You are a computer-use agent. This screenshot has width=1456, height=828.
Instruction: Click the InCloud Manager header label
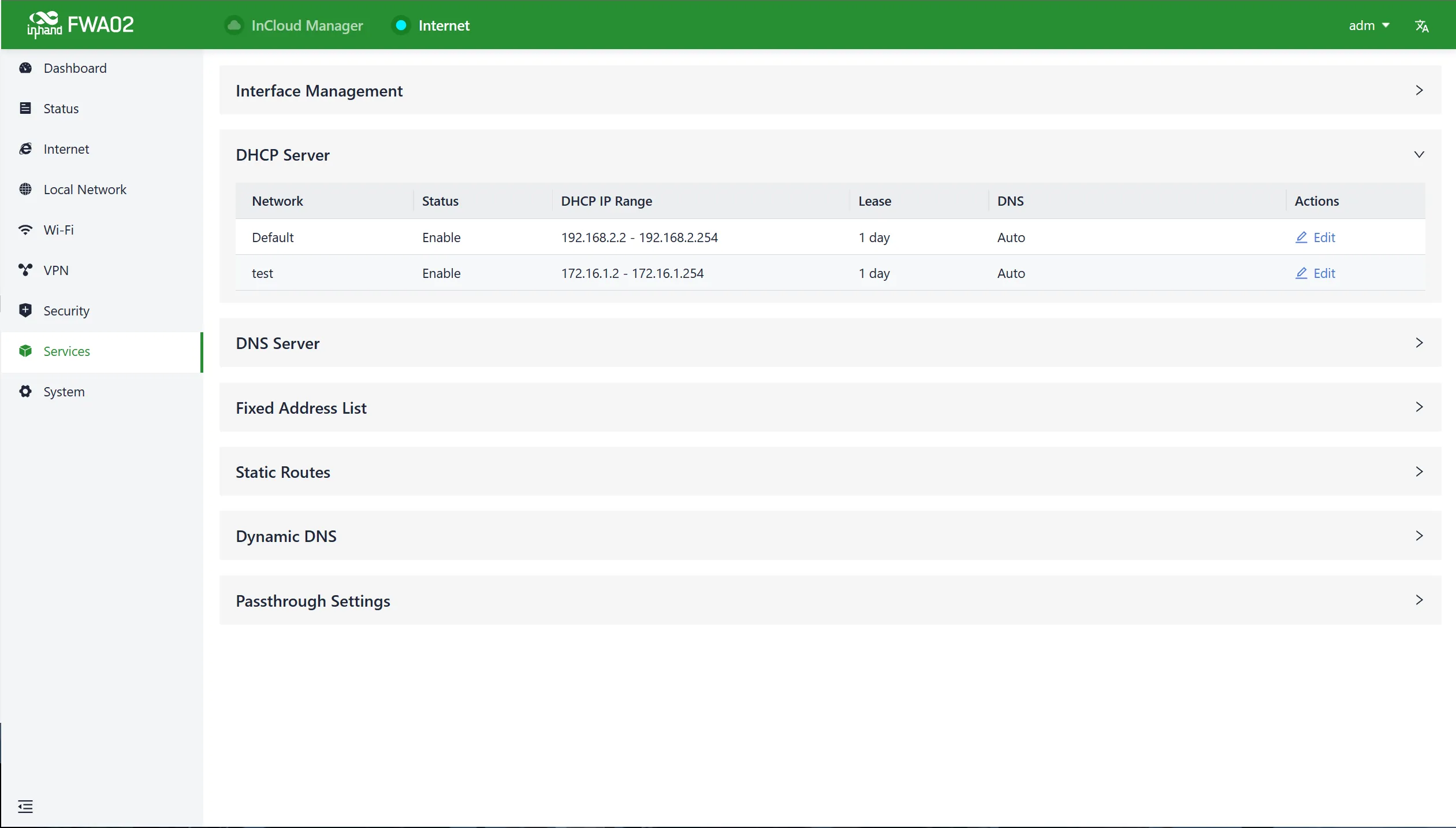(307, 25)
